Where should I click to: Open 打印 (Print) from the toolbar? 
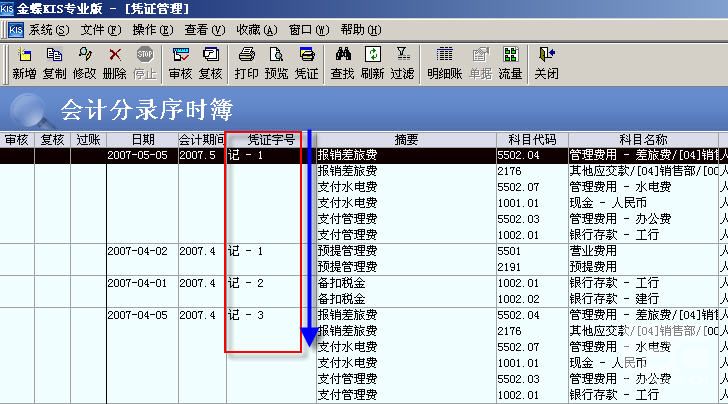[246, 62]
